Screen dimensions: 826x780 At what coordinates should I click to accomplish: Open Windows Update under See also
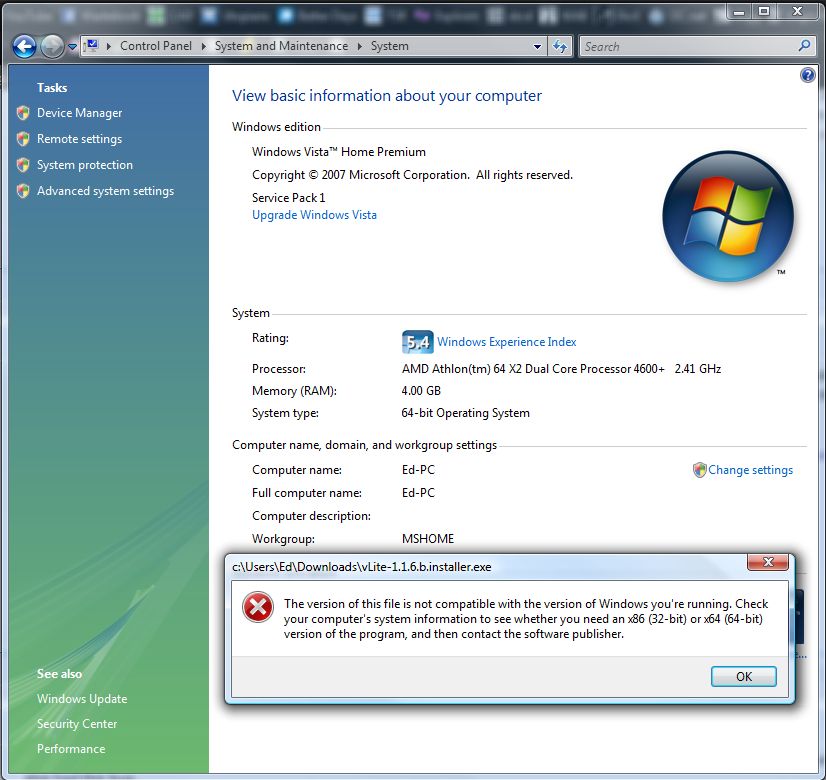click(82, 699)
